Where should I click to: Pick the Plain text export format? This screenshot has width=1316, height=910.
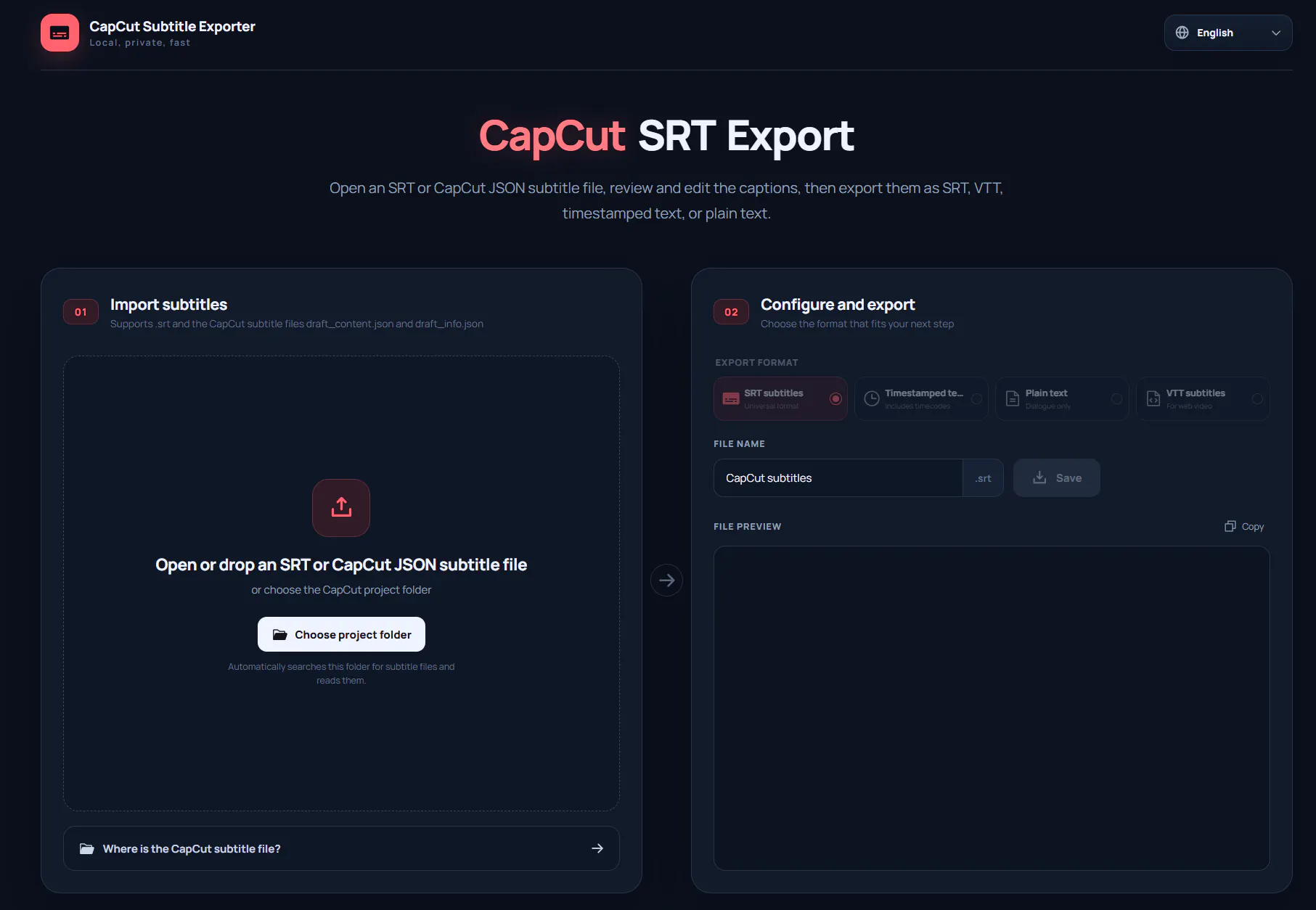coord(1062,398)
